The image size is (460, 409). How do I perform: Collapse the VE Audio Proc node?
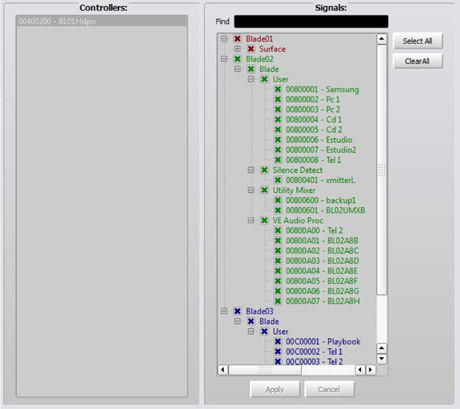(x=251, y=220)
